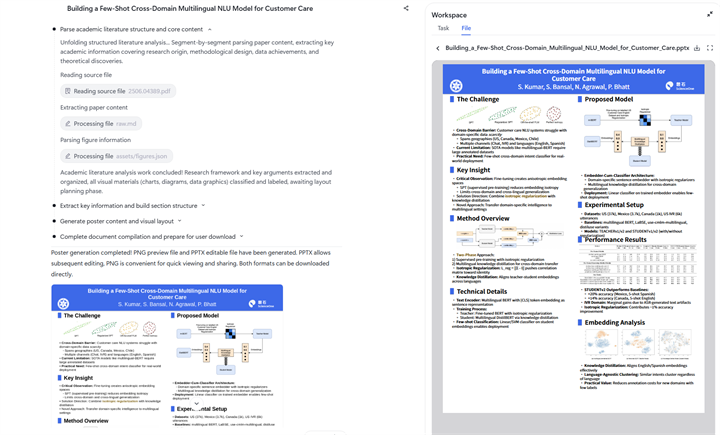Collapse the Workspace panel with the shrink icon
Image resolution: width=720 pixels, height=435 pixels.
coord(710,15)
